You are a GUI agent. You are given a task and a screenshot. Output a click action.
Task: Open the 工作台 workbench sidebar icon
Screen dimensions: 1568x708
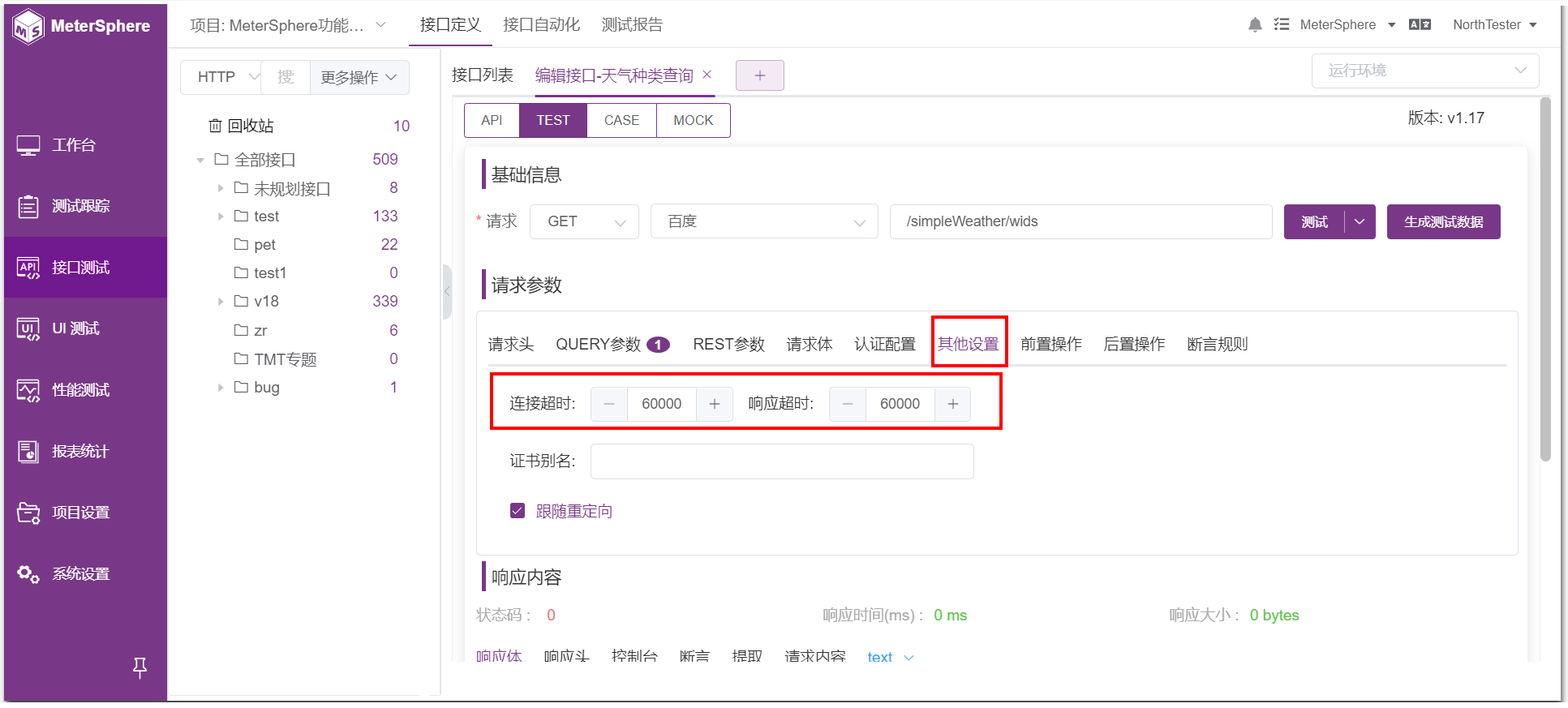click(28, 145)
